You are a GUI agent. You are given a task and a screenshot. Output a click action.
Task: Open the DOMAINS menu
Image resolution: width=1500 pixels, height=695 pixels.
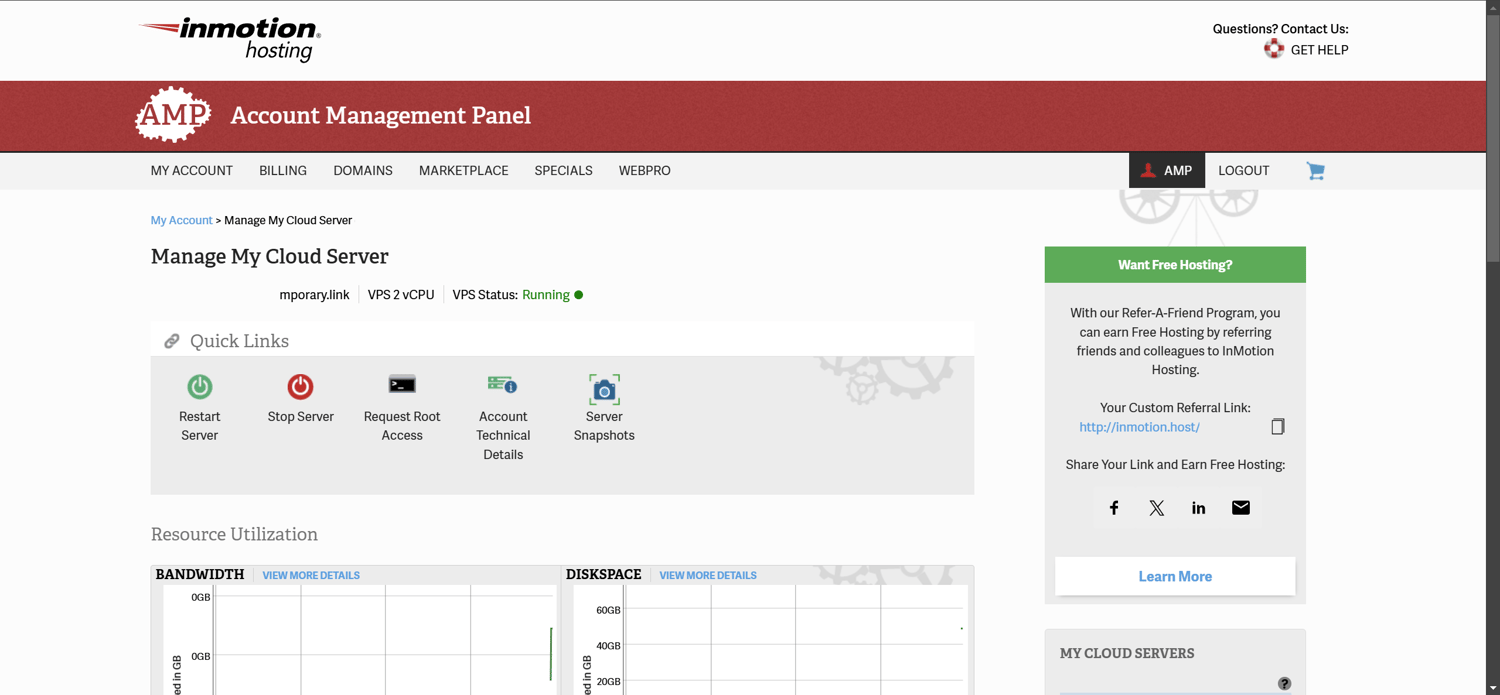(x=363, y=171)
